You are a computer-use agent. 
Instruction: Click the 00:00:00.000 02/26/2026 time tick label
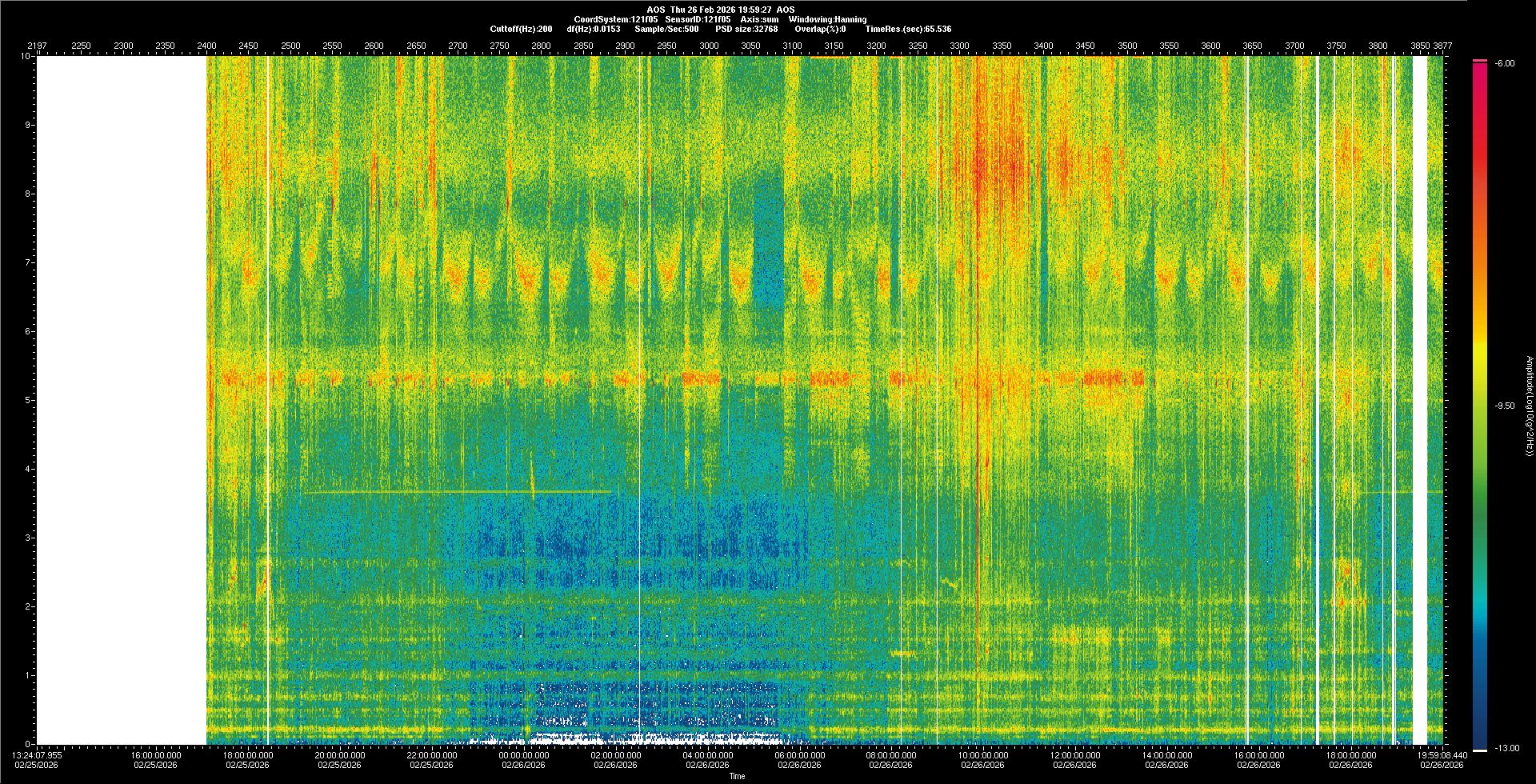tap(524, 759)
